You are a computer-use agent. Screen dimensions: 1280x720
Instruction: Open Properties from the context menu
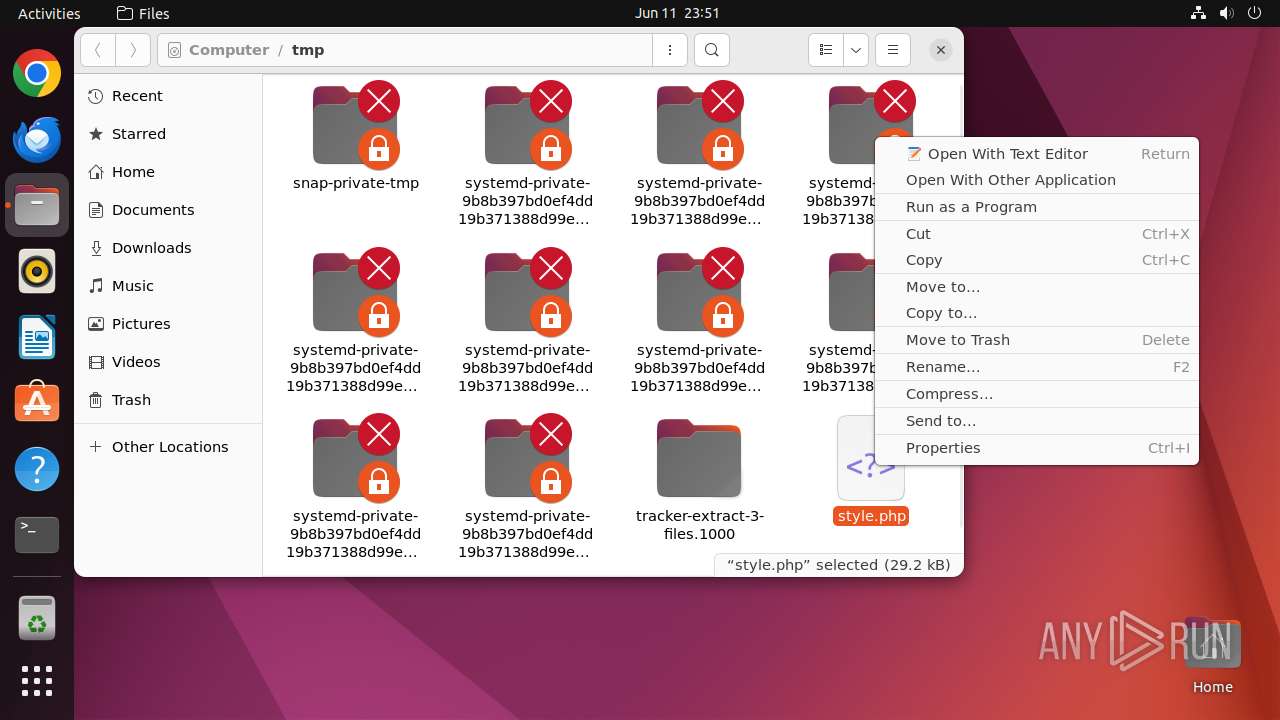[1037, 448]
